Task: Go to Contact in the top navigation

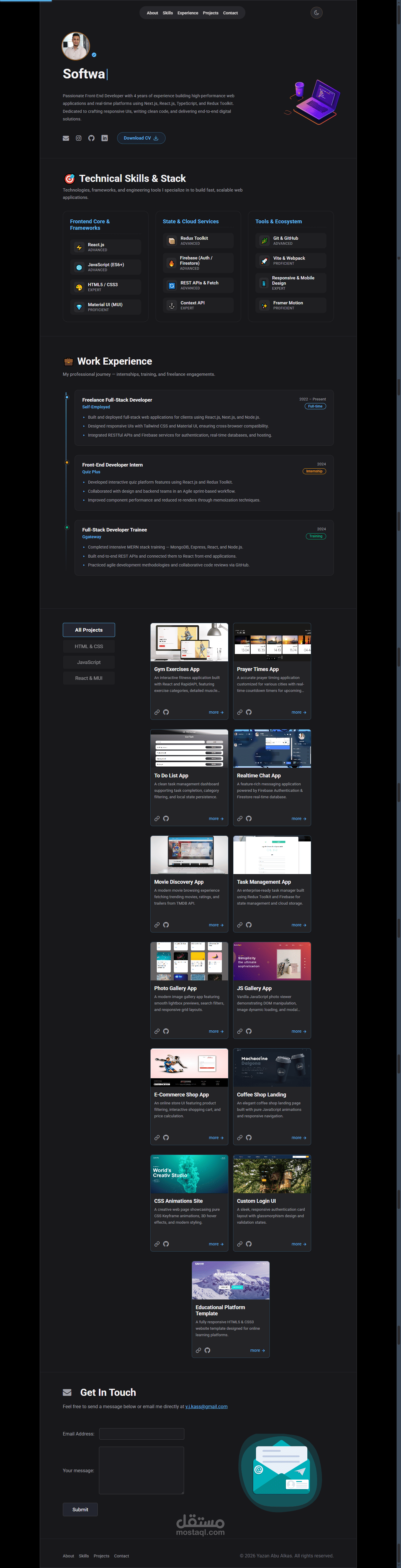Action: point(231,13)
